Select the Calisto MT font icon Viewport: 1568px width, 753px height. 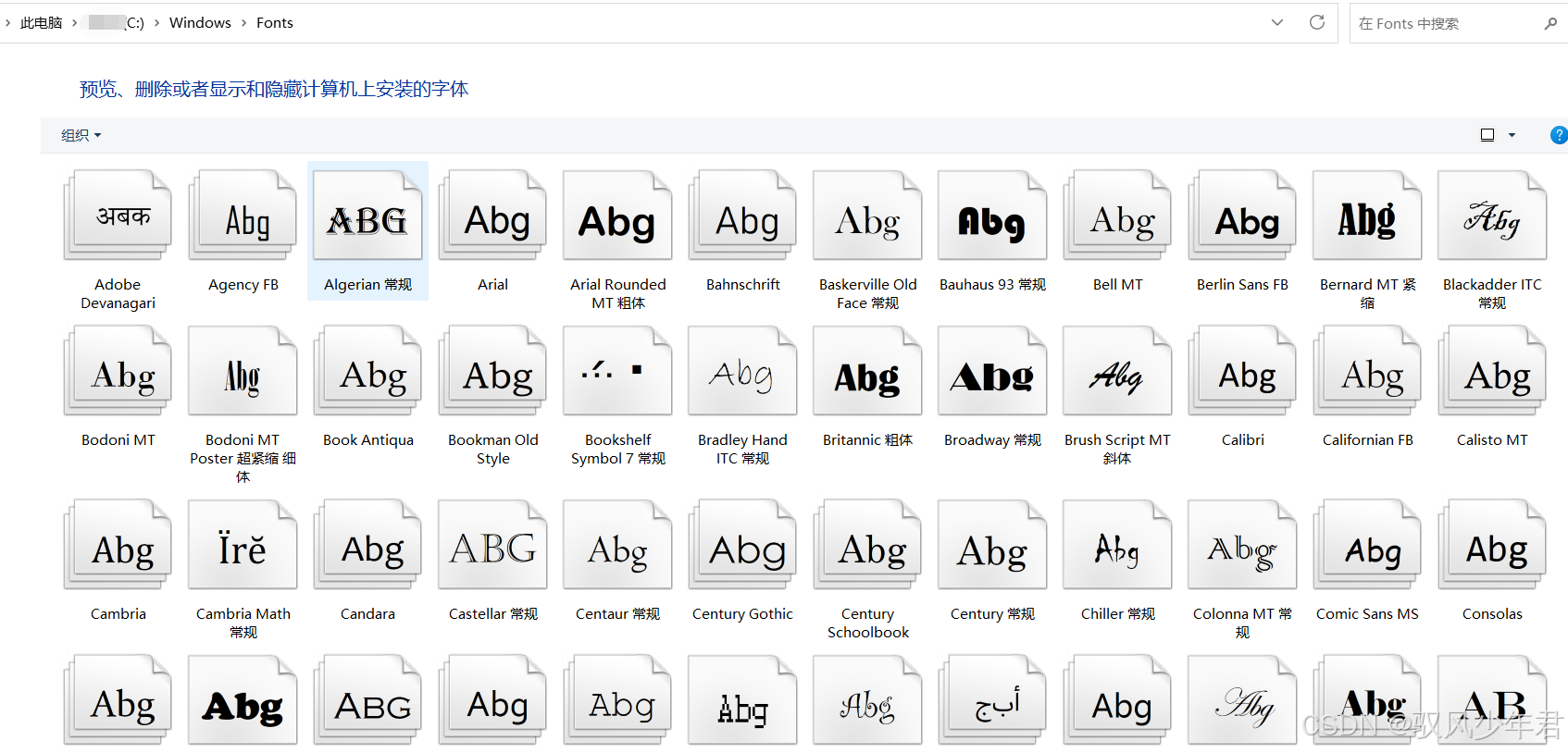(1492, 370)
